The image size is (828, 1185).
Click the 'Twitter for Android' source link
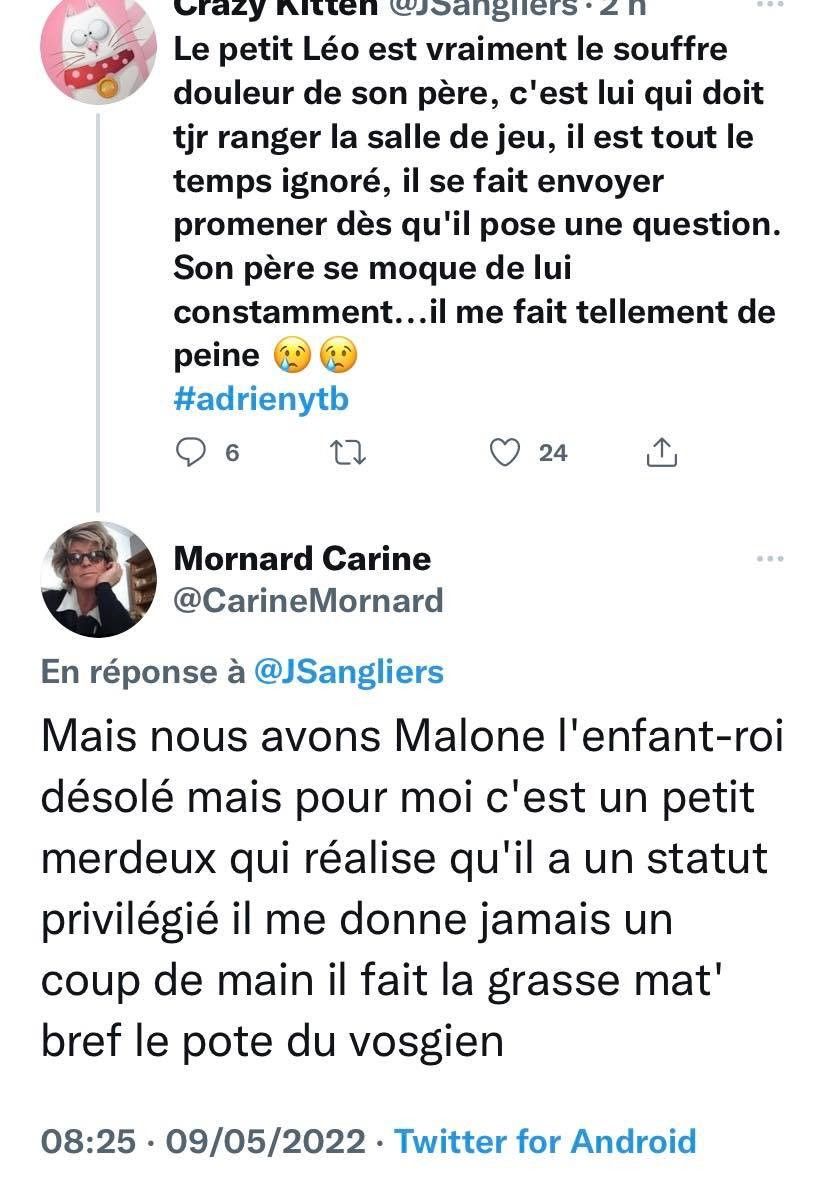tap(545, 1141)
